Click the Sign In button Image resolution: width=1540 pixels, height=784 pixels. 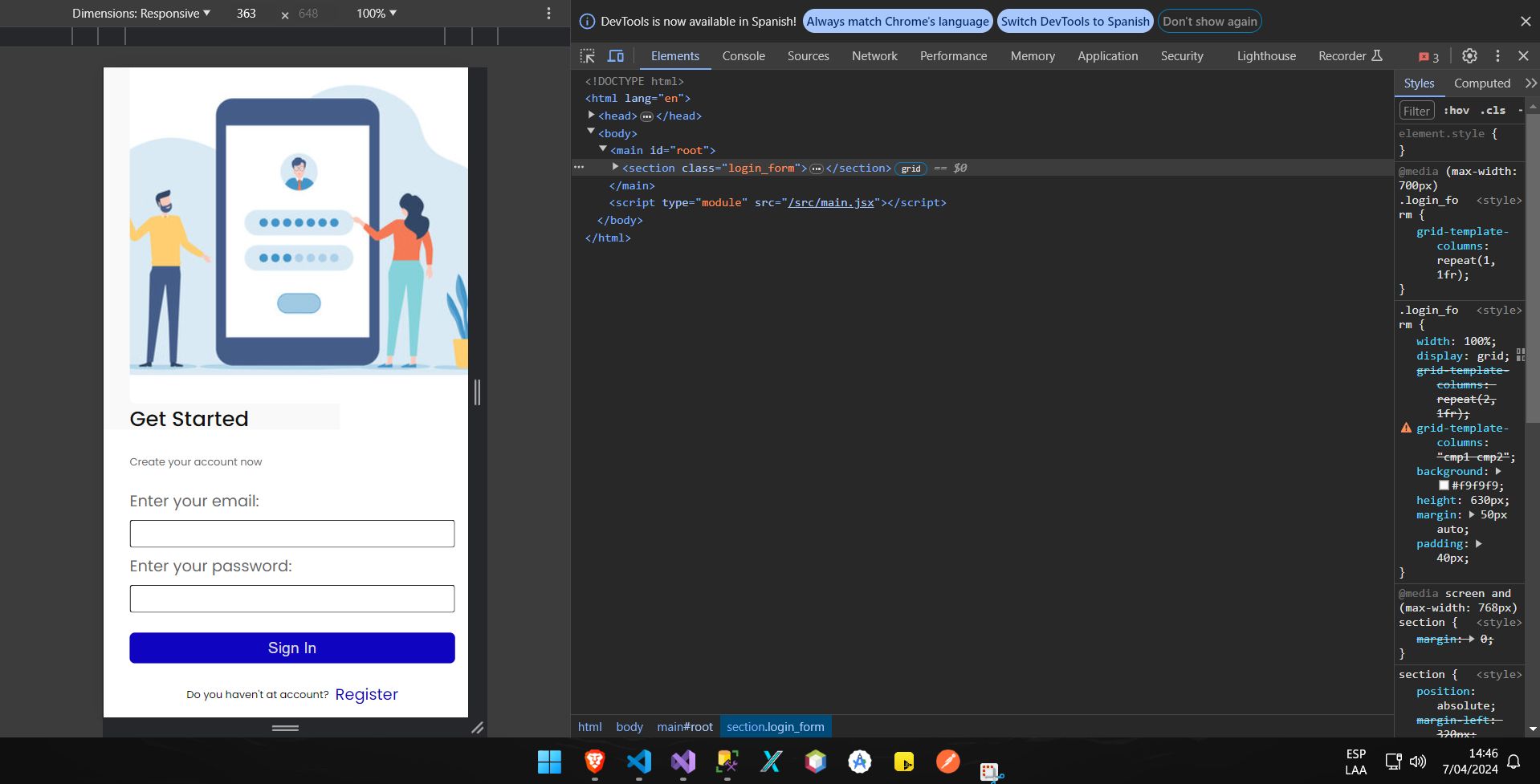point(292,648)
